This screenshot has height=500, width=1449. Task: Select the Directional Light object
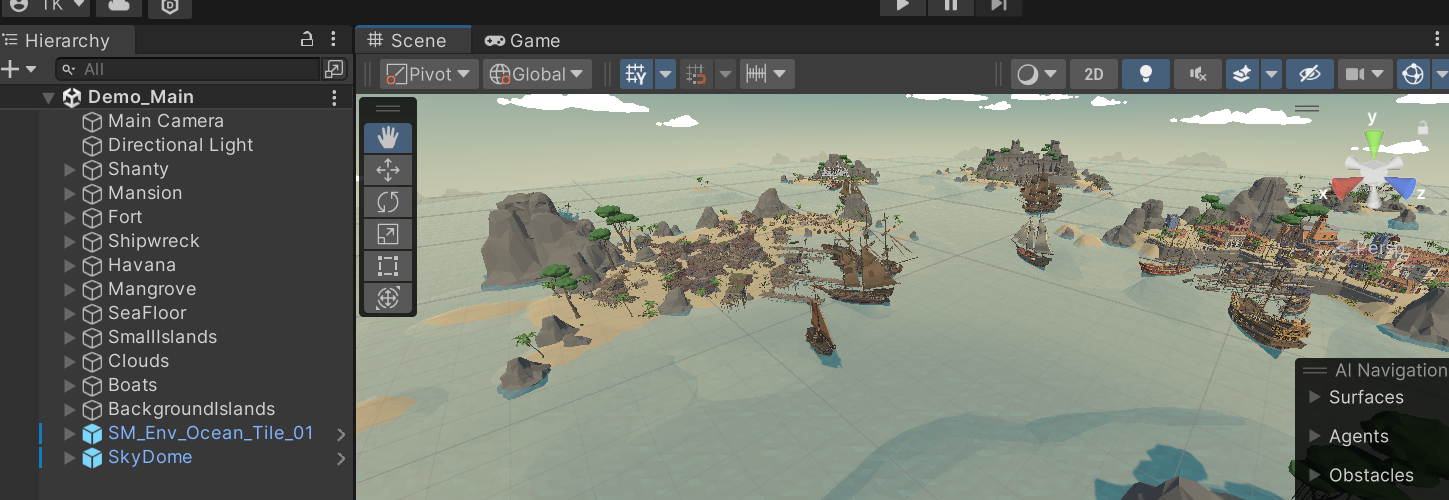180,145
